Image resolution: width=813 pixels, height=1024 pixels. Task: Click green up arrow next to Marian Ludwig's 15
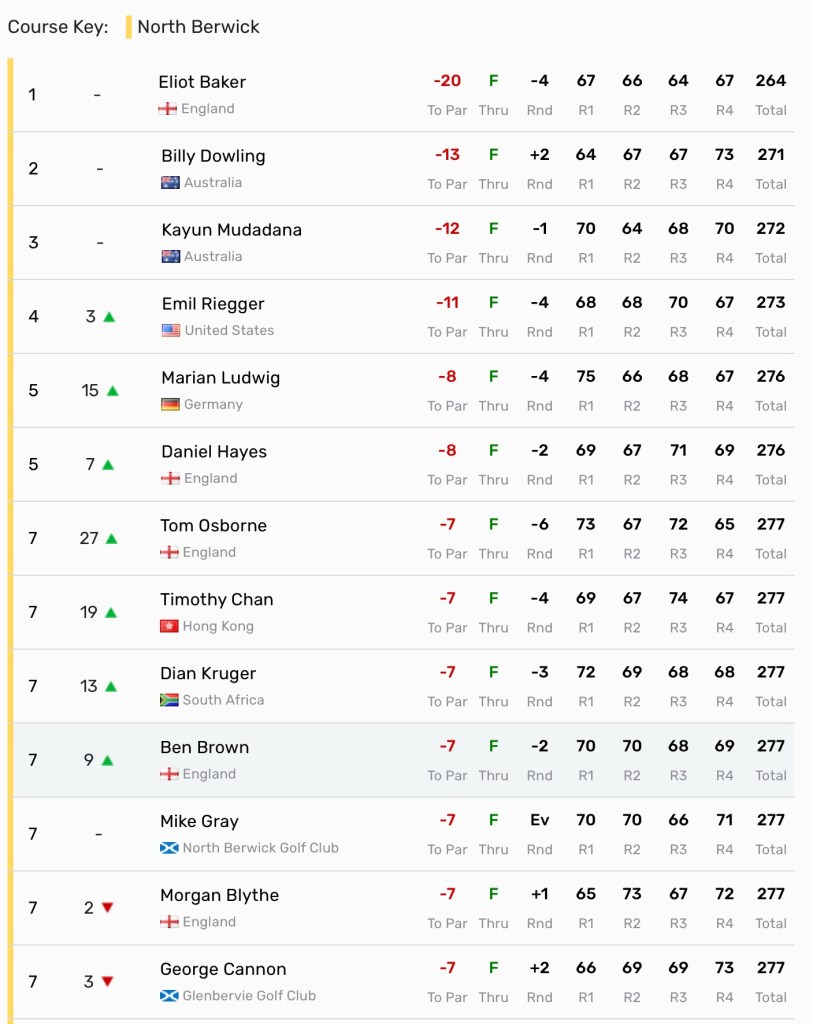[x=113, y=391]
